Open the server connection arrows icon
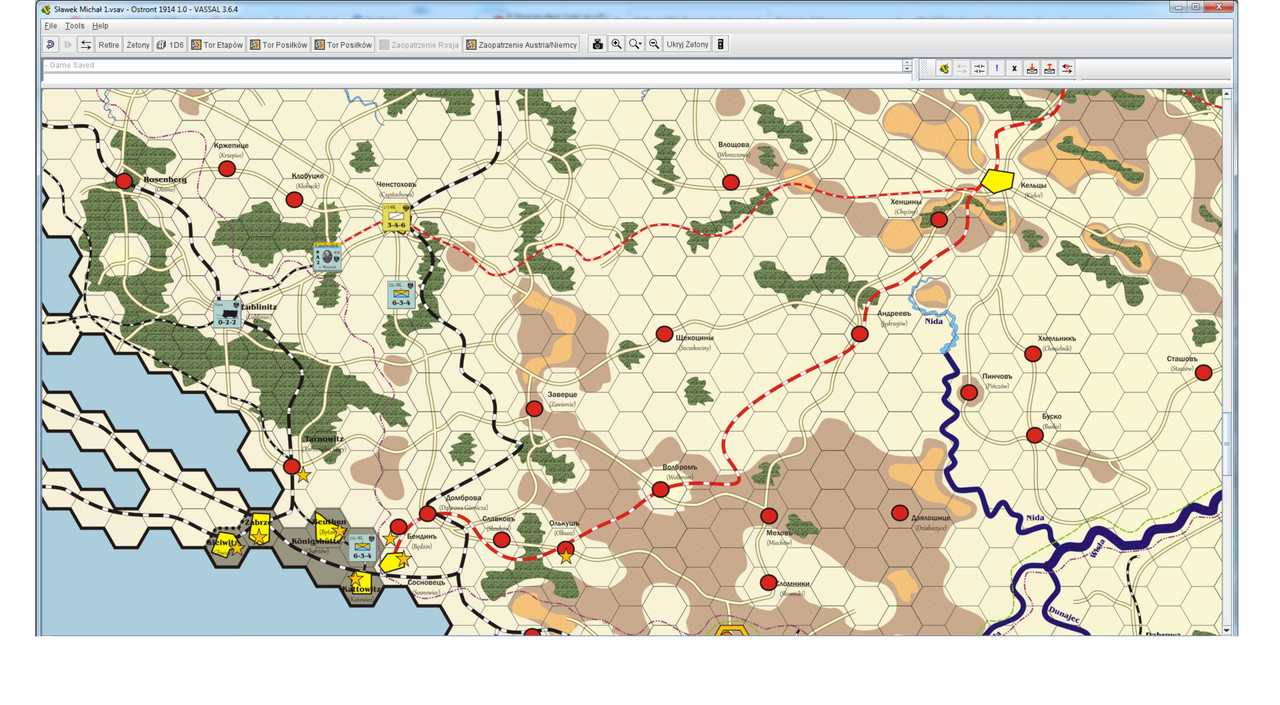1280x705 pixels. (86, 45)
